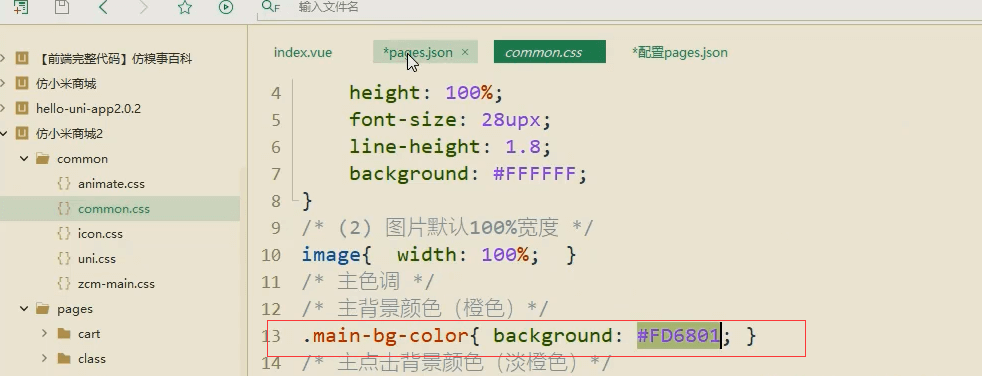Screen dimensions: 982x376
Task: Click the save file toolbar icon
Action: pyautogui.click(x=61, y=7)
